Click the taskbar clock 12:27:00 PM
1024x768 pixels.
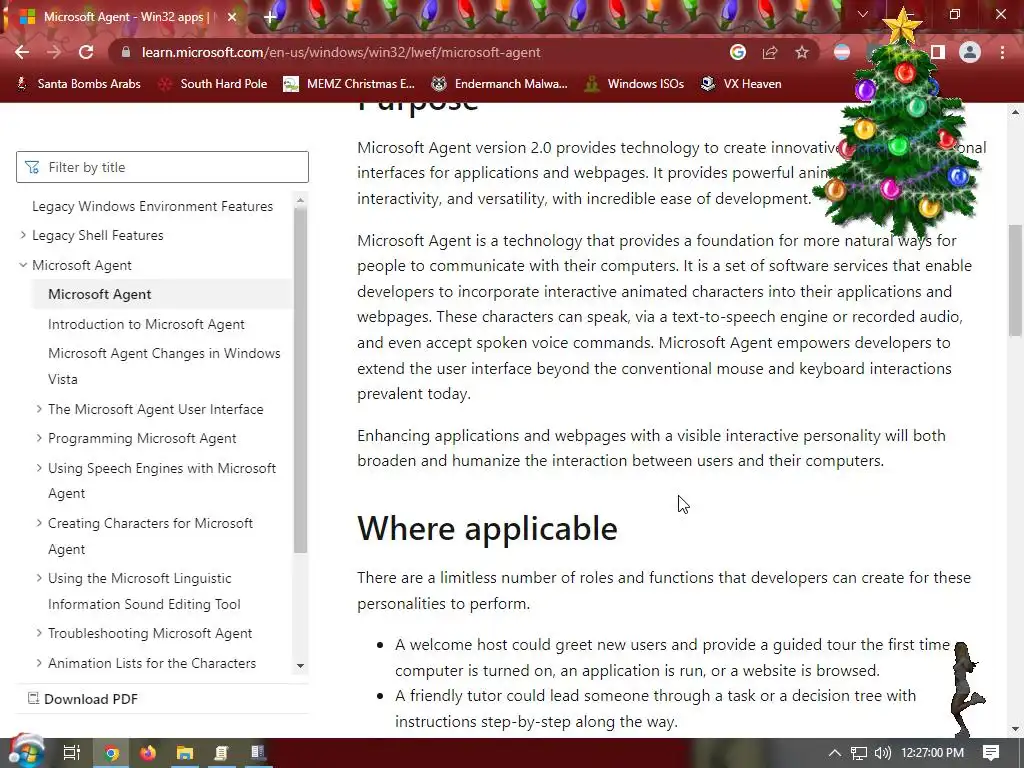point(933,753)
